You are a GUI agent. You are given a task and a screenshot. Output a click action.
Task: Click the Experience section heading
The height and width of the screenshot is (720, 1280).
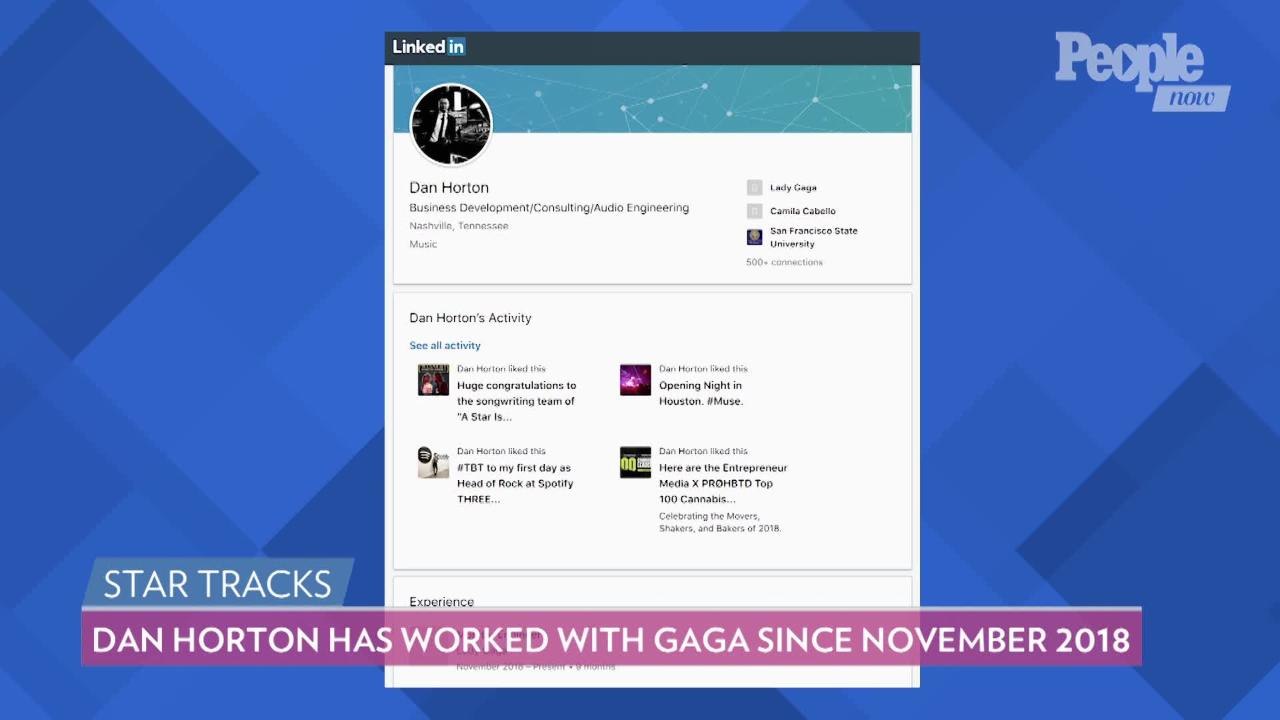point(441,601)
